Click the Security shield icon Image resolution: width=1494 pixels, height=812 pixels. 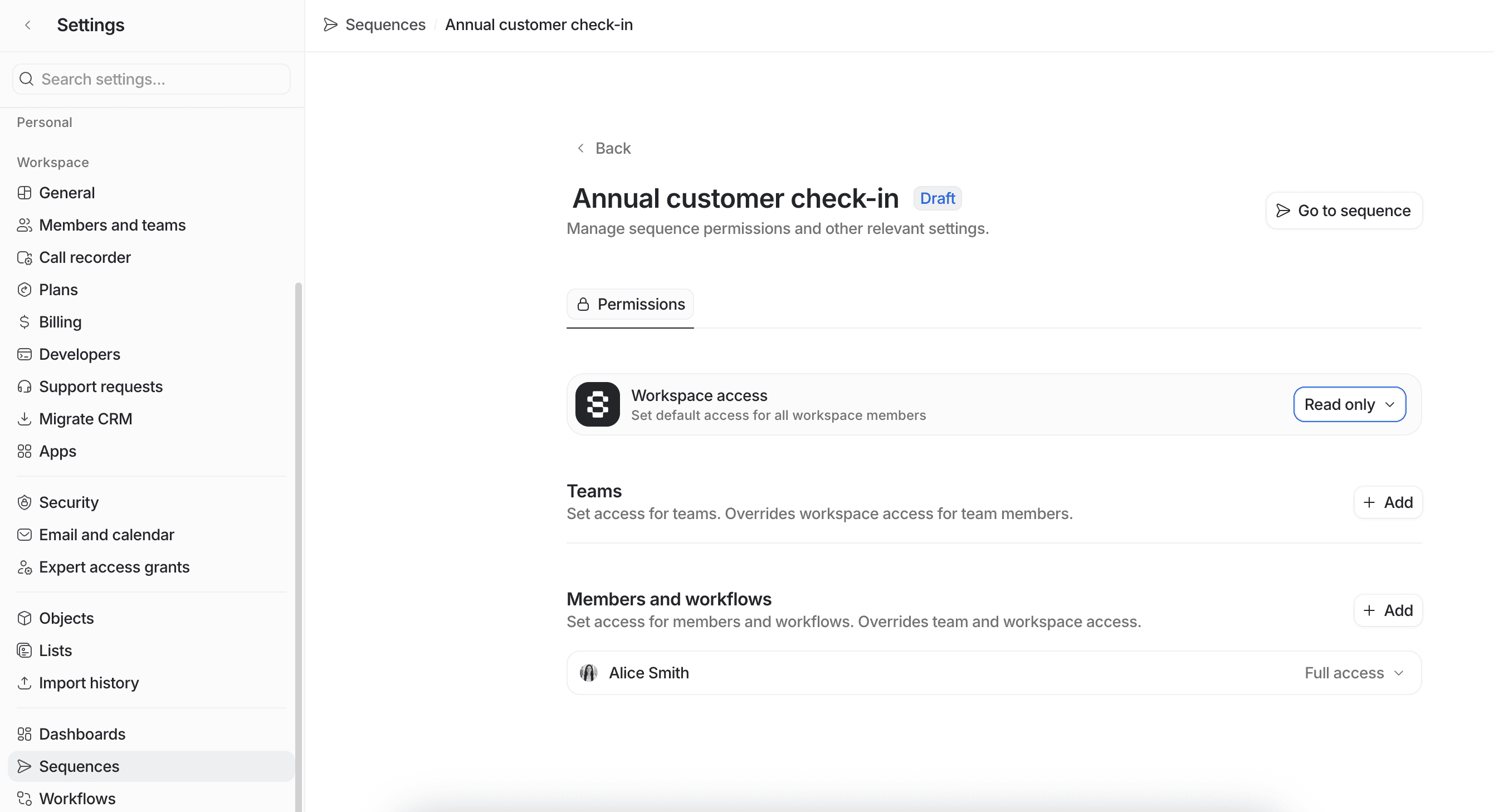coord(25,502)
